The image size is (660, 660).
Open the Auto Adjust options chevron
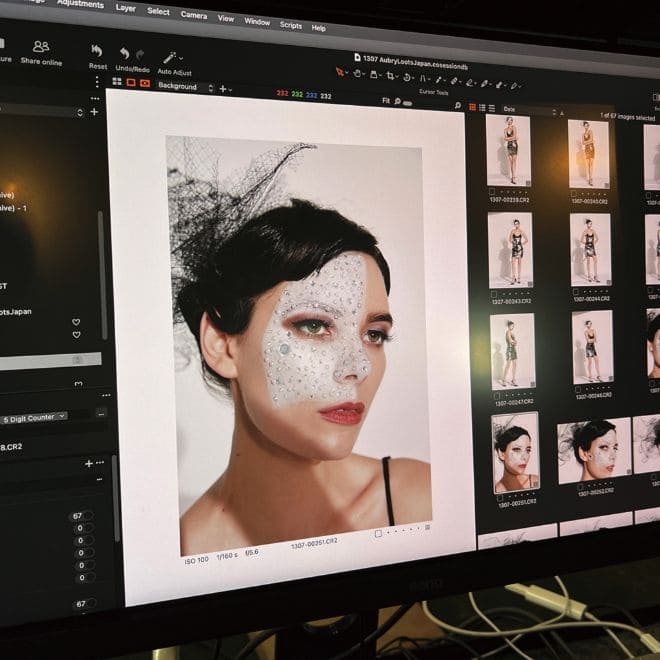click(x=181, y=59)
